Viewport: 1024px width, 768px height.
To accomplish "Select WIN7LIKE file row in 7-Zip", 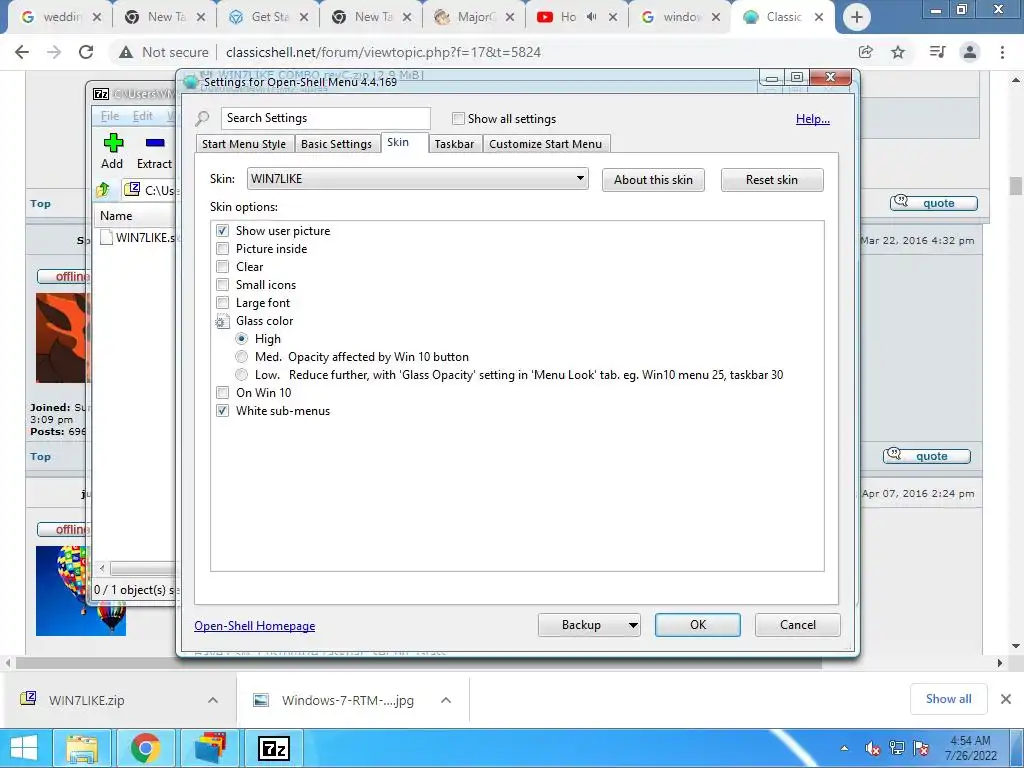I will point(137,238).
